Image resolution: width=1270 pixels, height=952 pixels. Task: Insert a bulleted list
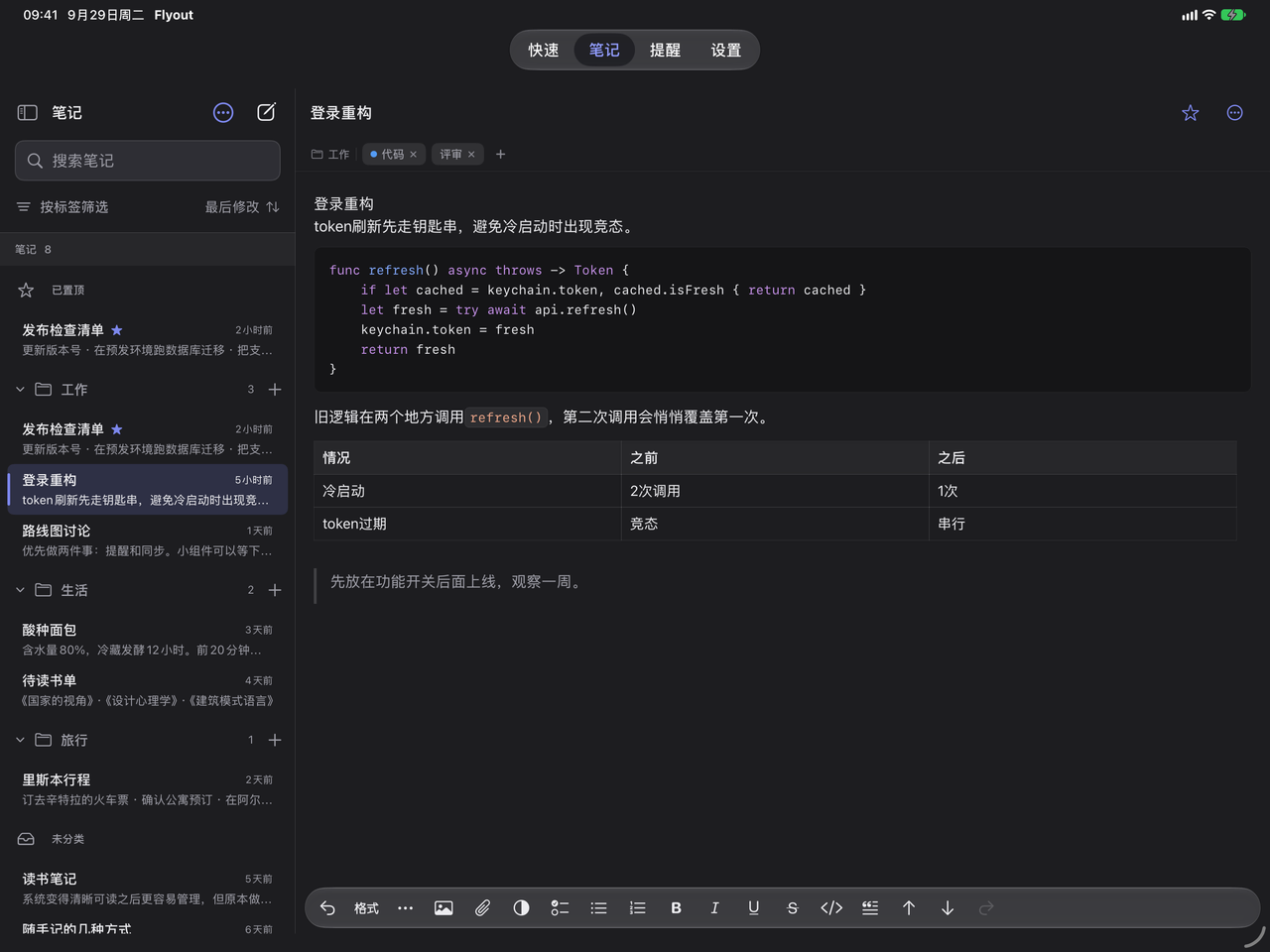tap(598, 908)
